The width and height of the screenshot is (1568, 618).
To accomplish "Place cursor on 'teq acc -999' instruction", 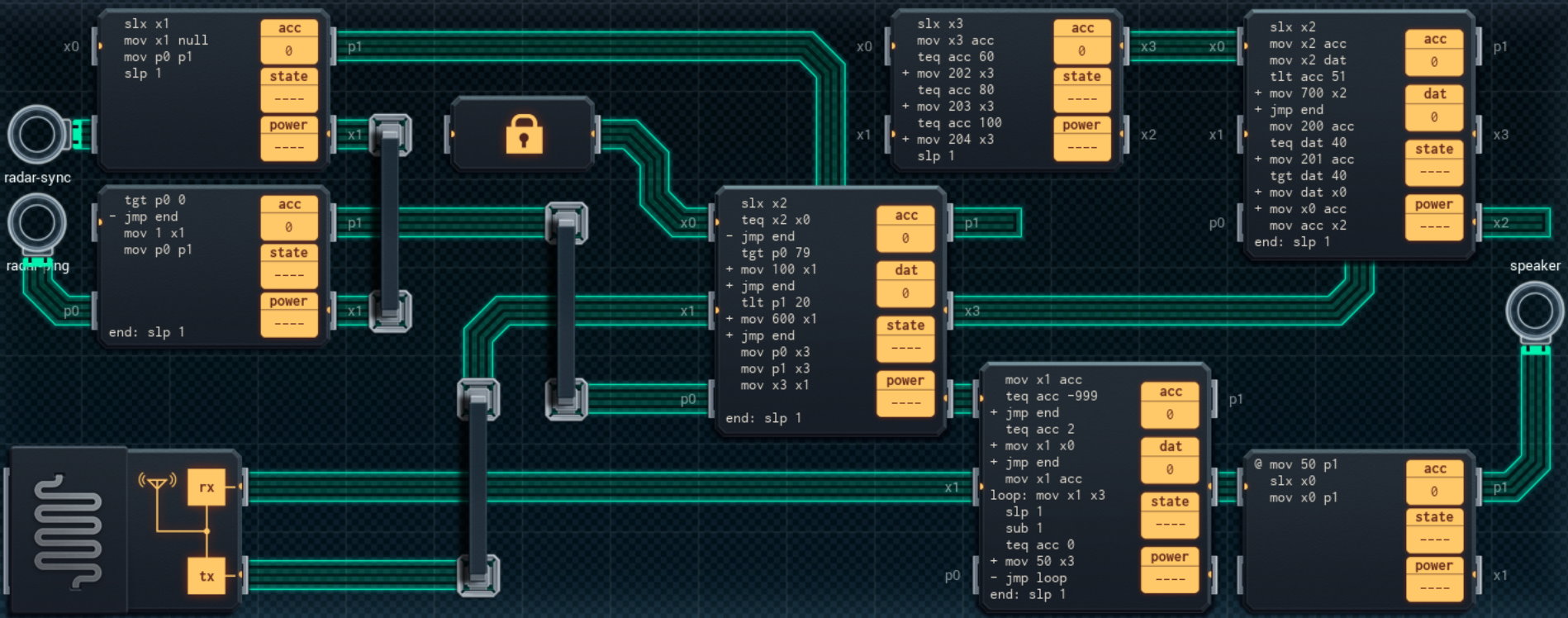I will click(1051, 396).
